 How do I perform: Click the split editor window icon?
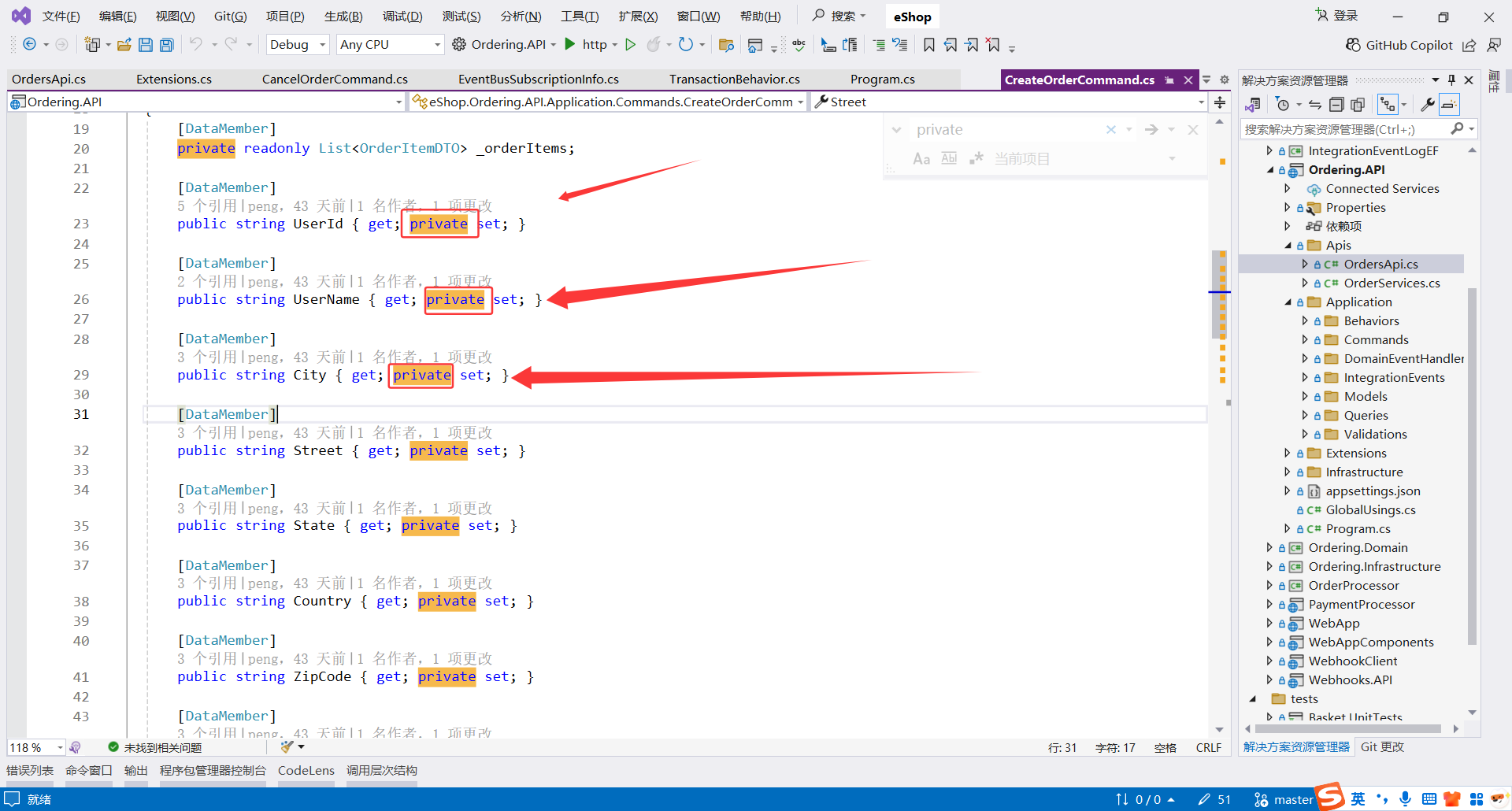(1220, 102)
